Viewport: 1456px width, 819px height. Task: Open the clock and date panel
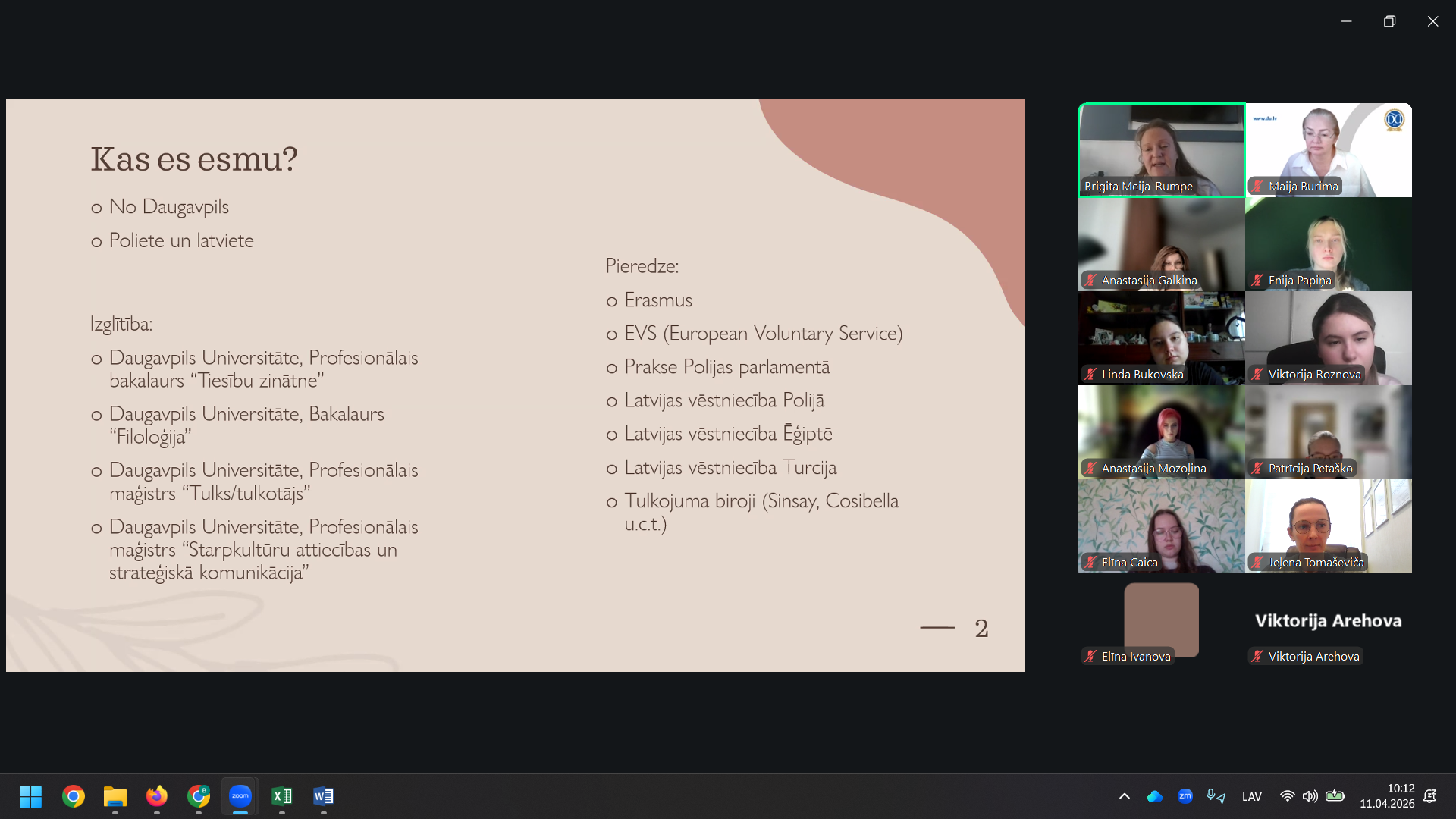[1387, 796]
